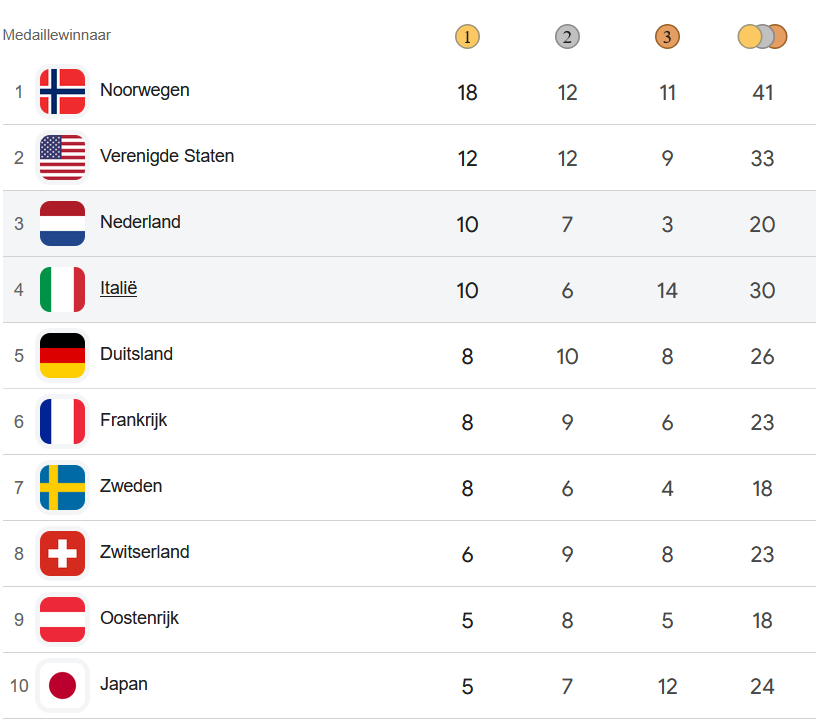The image size is (816, 724).
Task: Open the Italië country link
Action: (x=118, y=288)
